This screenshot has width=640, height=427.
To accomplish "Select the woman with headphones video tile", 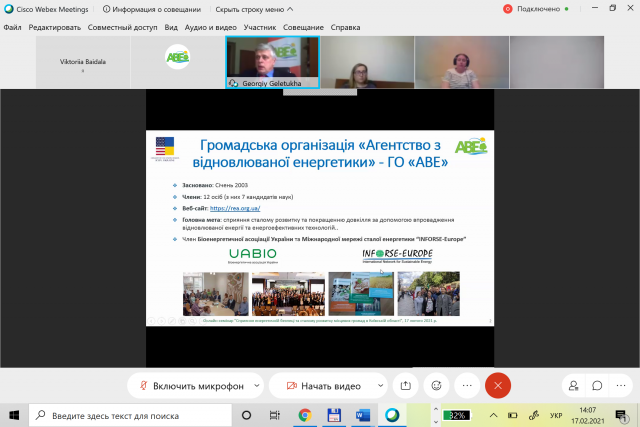I will click(462, 62).
